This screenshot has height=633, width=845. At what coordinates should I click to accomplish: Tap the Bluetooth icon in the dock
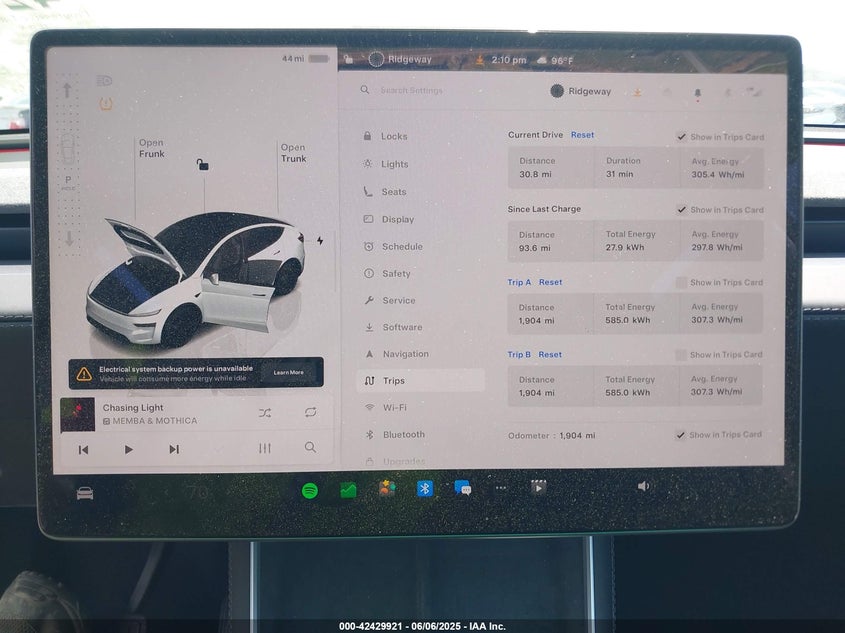[x=424, y=489]
